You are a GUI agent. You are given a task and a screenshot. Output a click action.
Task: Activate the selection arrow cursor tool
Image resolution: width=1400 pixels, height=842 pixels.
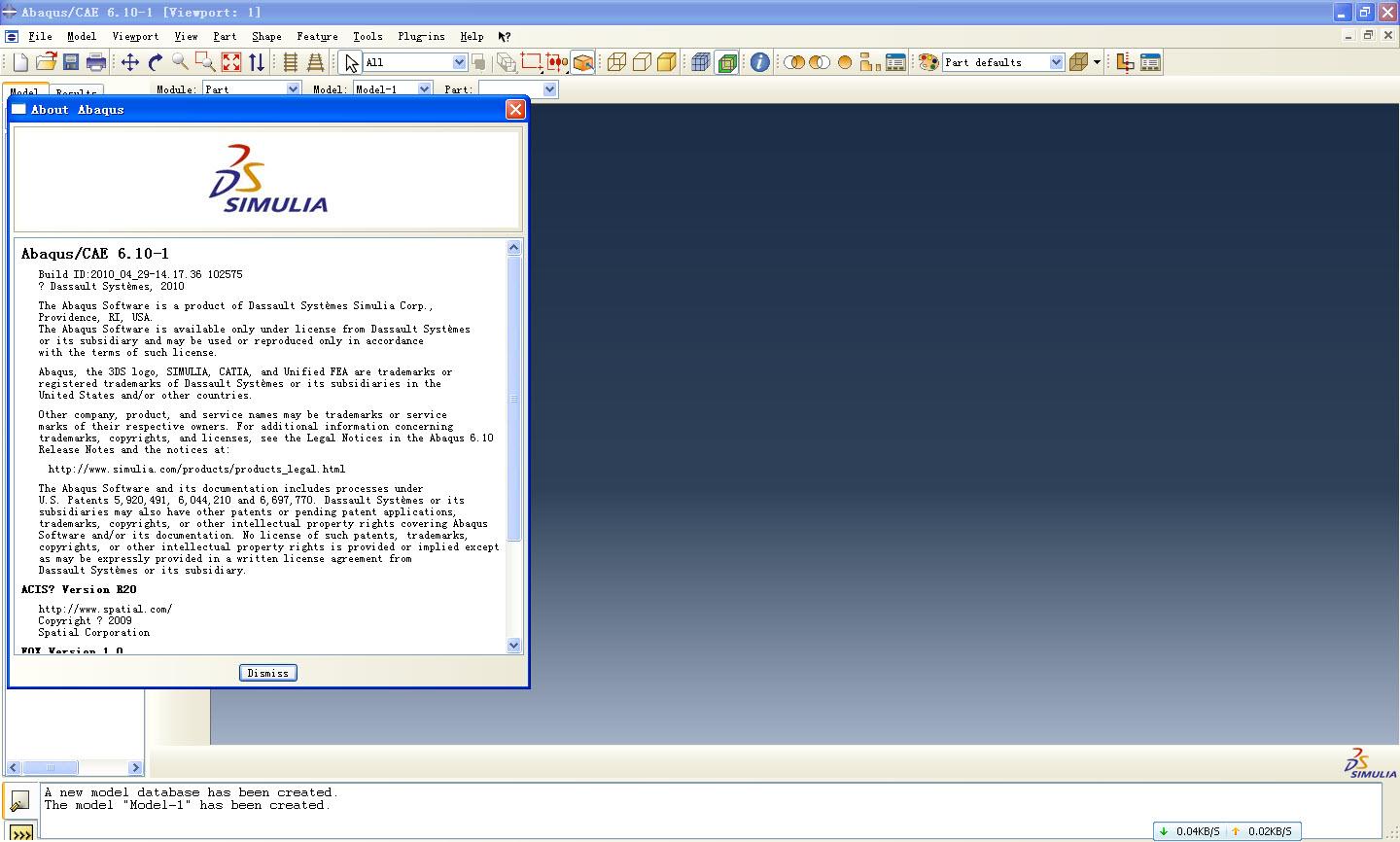(351, 62)
